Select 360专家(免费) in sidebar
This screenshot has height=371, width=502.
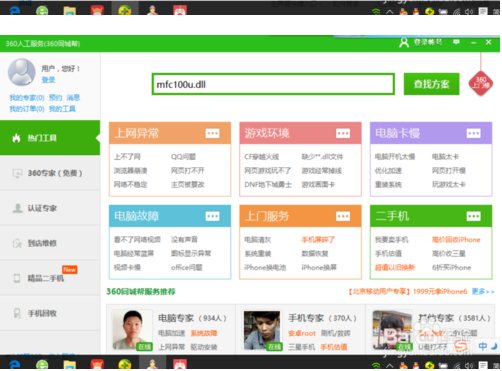pyautogui.click(x=50, y=173)
